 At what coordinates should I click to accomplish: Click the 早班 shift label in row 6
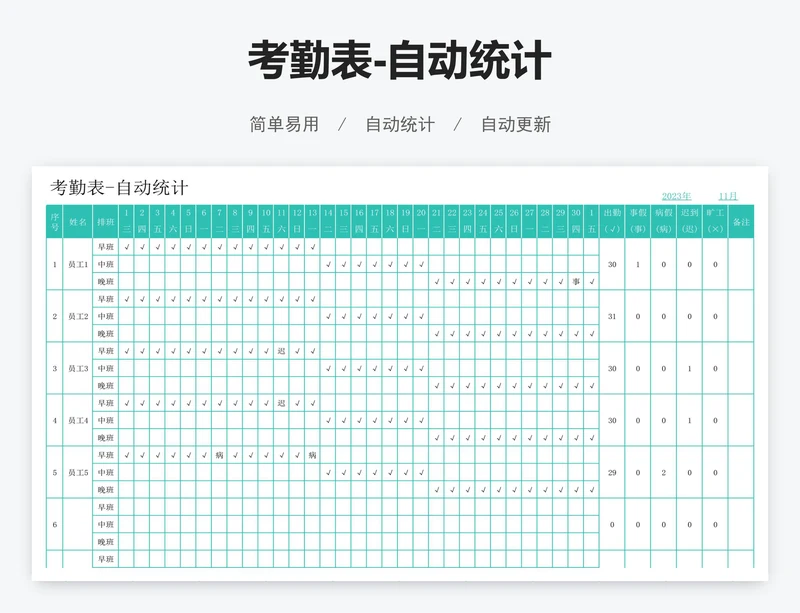(x=106, y=507)
